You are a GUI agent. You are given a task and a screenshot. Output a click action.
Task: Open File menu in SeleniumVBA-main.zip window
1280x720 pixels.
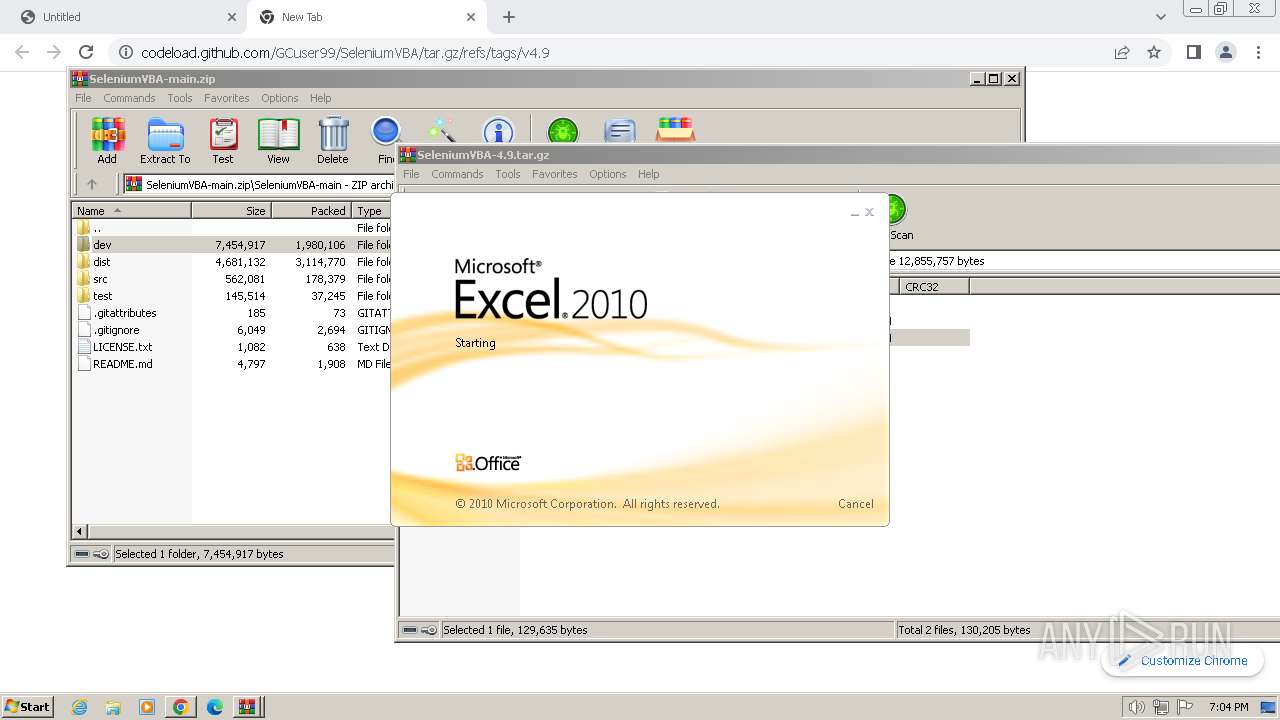(83, 98)
